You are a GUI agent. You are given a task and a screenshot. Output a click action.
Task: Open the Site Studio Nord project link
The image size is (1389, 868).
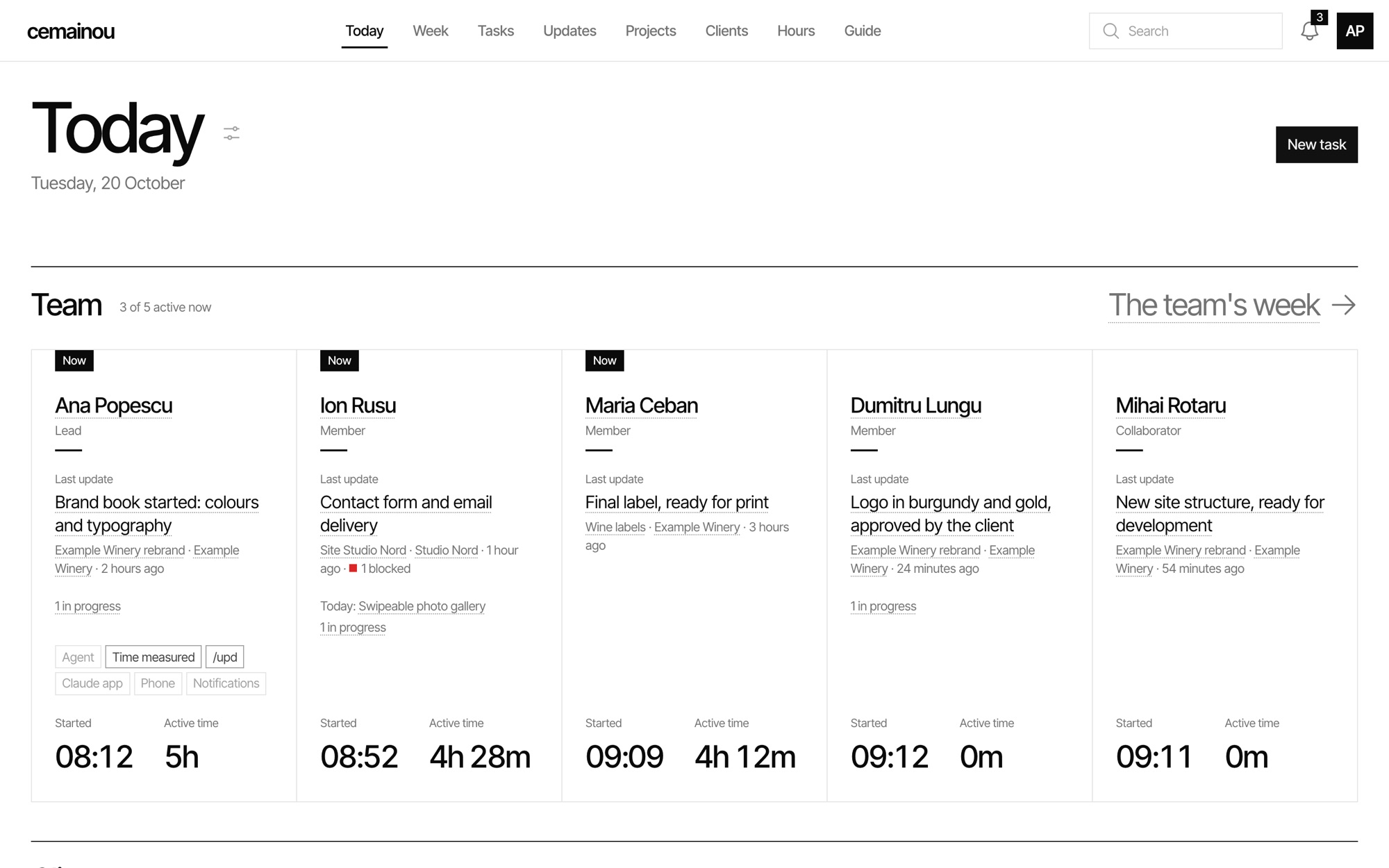coord(363,550)
